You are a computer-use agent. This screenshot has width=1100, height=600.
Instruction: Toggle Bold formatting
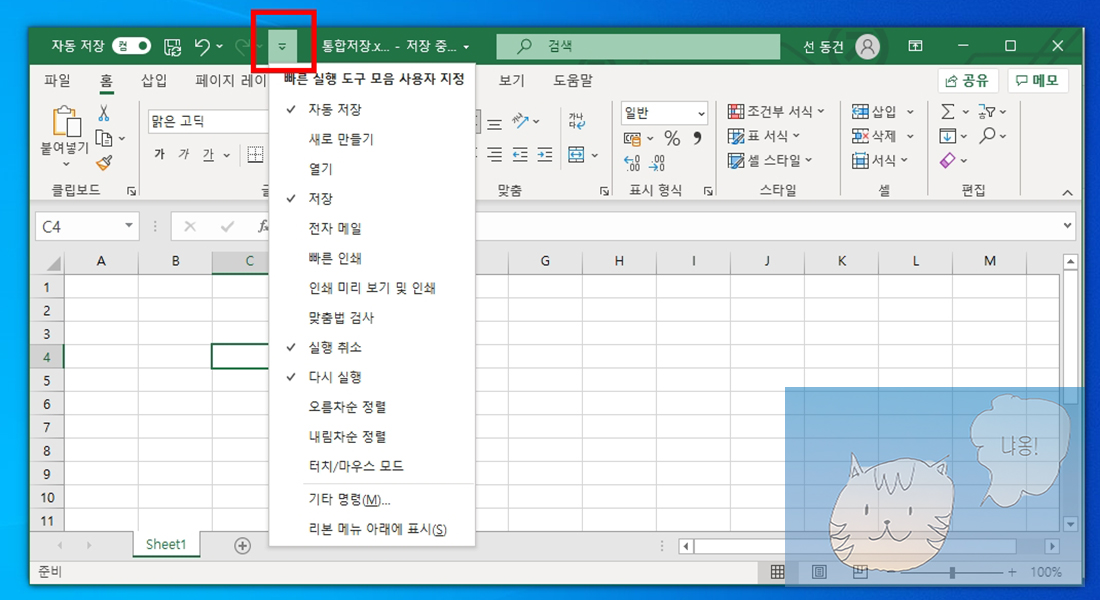tap(159, 154)
